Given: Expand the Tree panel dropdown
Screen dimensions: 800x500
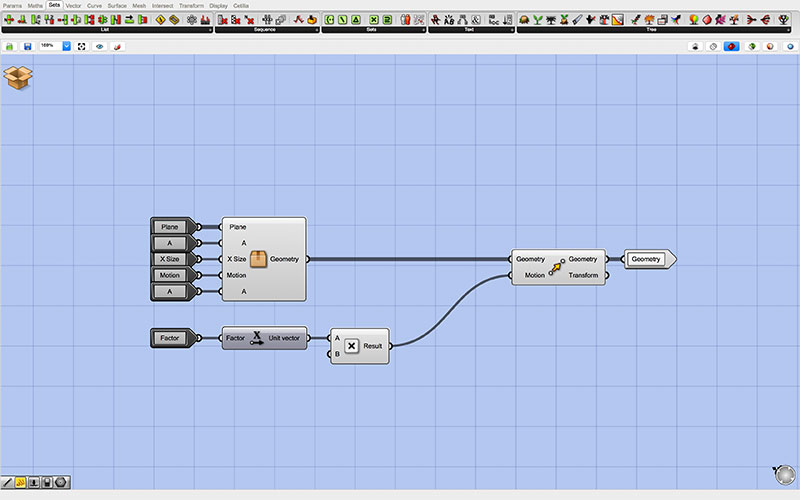Looking at the screenshot, I should [788, 30].
